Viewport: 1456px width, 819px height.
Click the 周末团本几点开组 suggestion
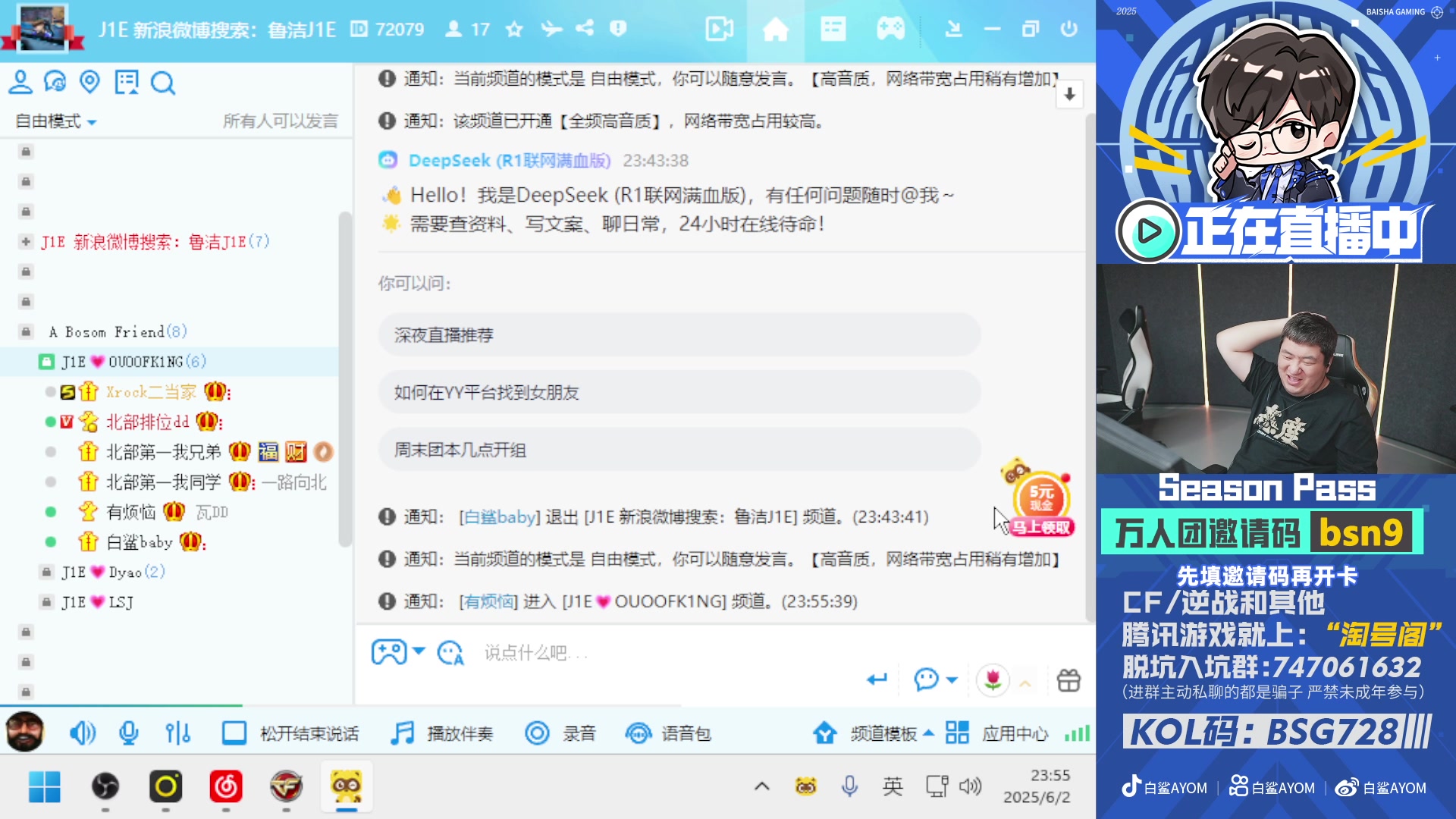click(x=679, y=450)
